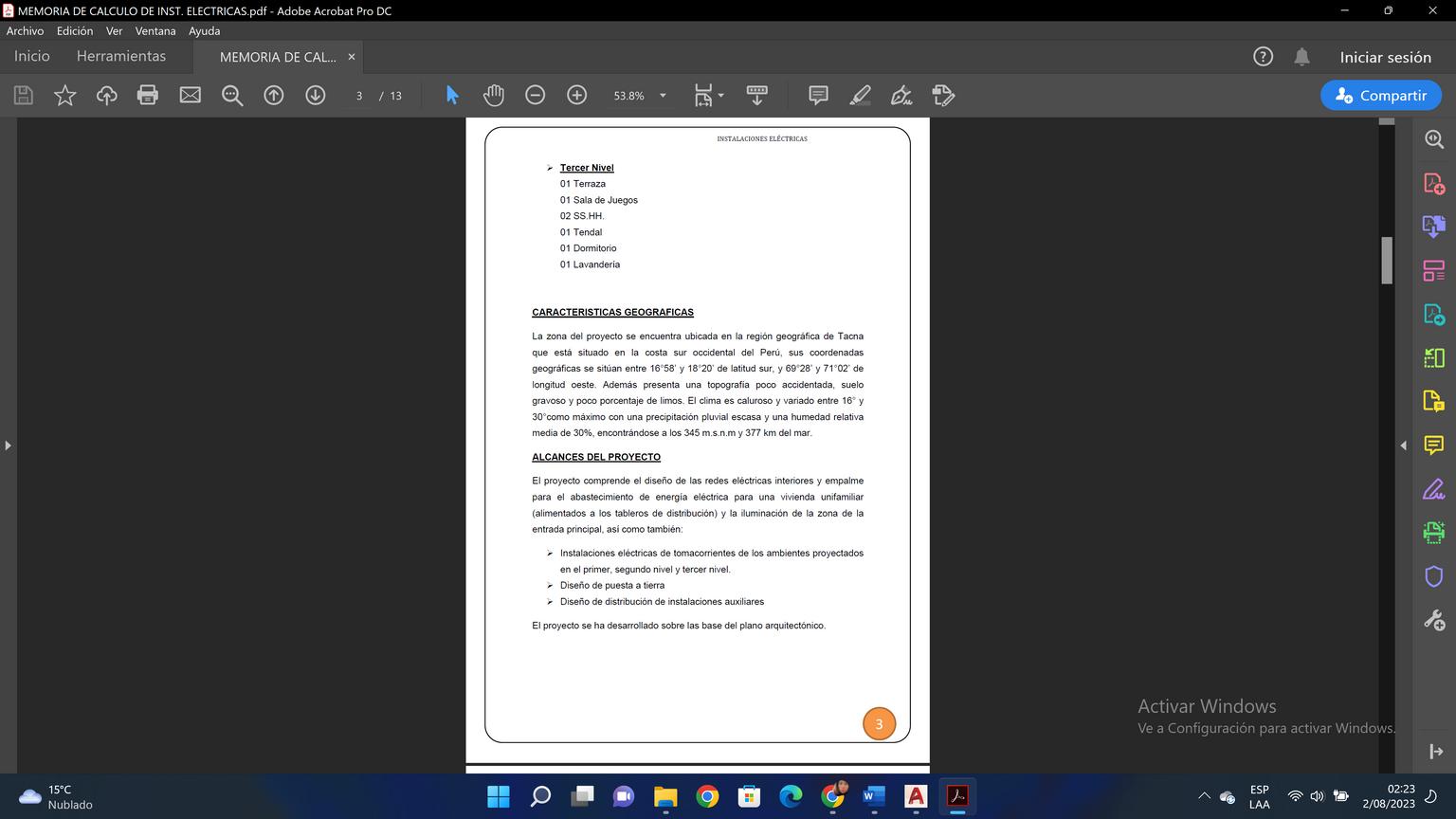Image resolution: width=1456 pixels, height=819 pixels.
Task: Open ESP LAA language switcher
Action: pyautogui.click(x=1260, y=796)
